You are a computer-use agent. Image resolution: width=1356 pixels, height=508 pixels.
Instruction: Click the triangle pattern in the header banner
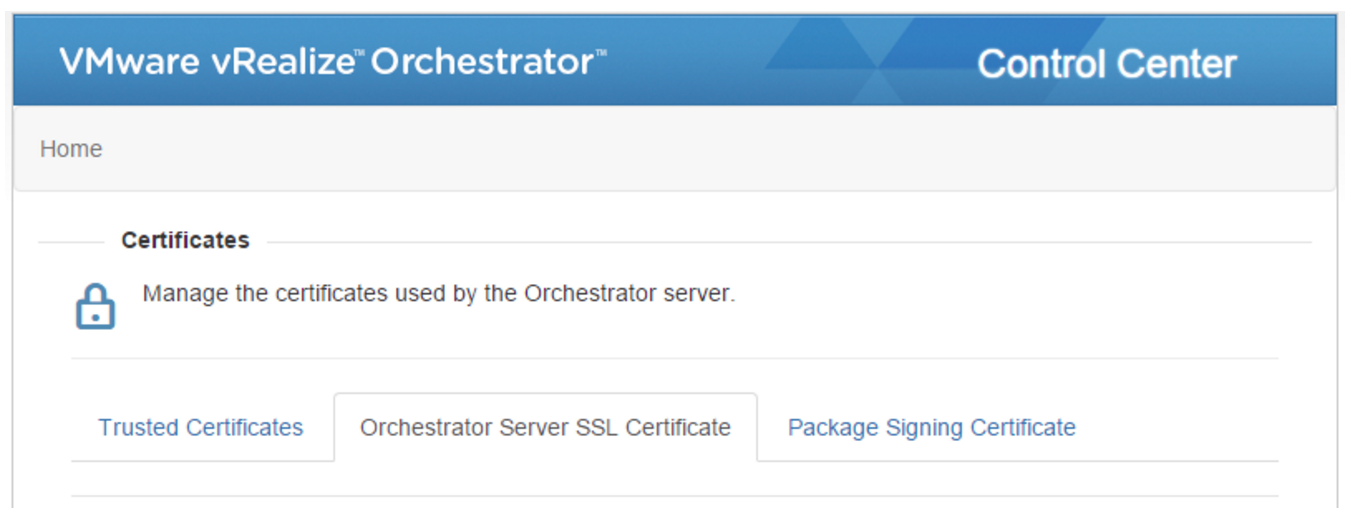[880, 58]
